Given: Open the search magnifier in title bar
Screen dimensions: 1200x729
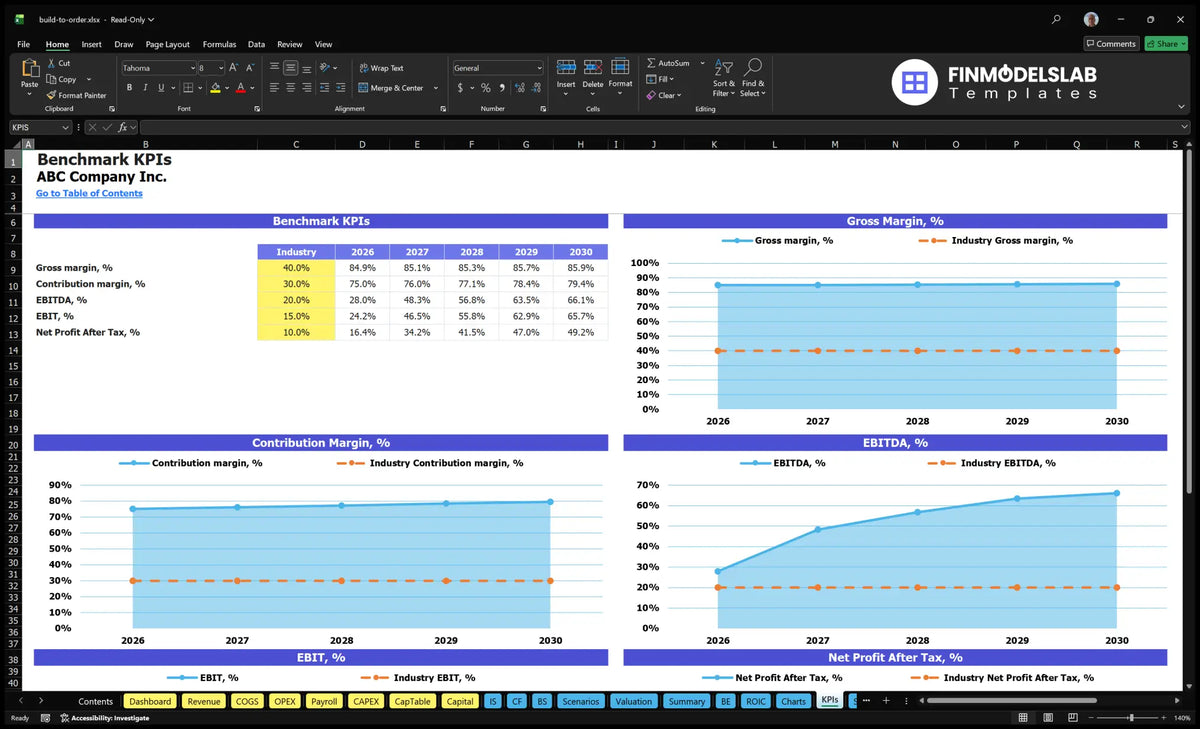Looking at the screenshot, I should point(1057,19).
